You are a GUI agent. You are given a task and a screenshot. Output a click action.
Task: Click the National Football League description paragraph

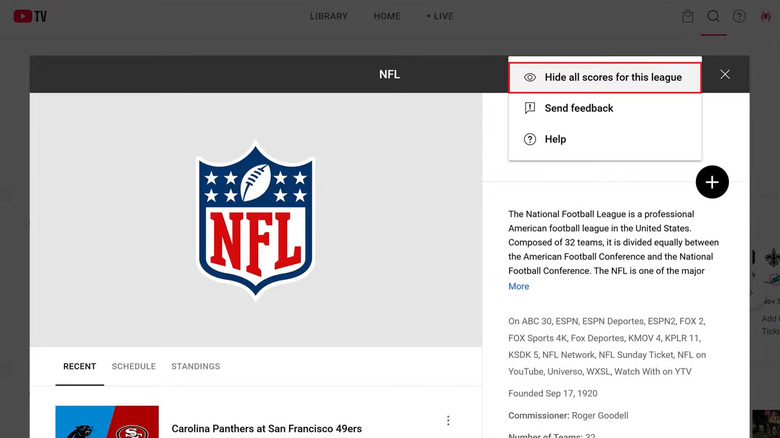tap(613, 242)
